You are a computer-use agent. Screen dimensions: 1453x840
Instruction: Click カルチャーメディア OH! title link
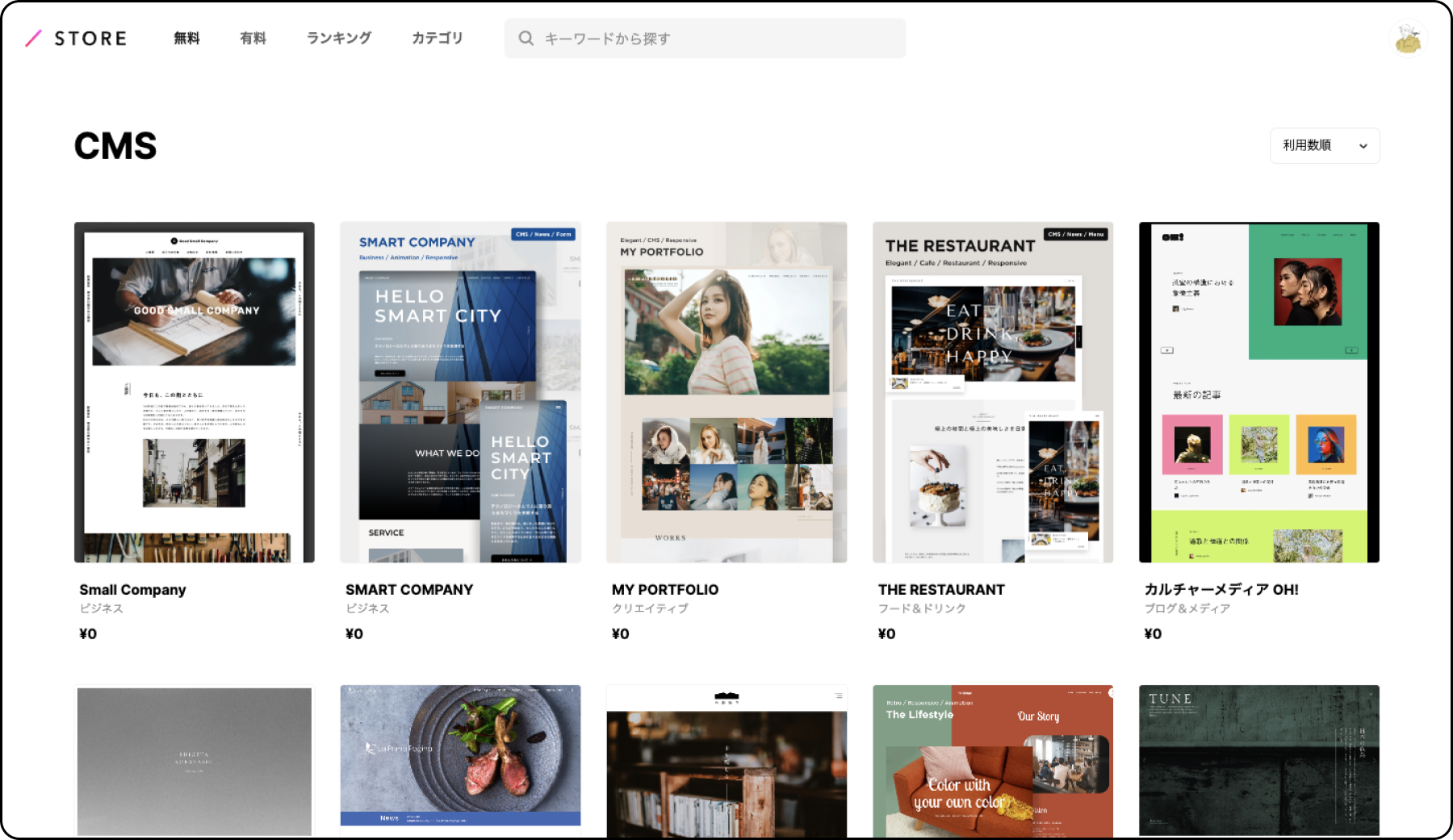pyautogui.click(x=1221, y=590)
